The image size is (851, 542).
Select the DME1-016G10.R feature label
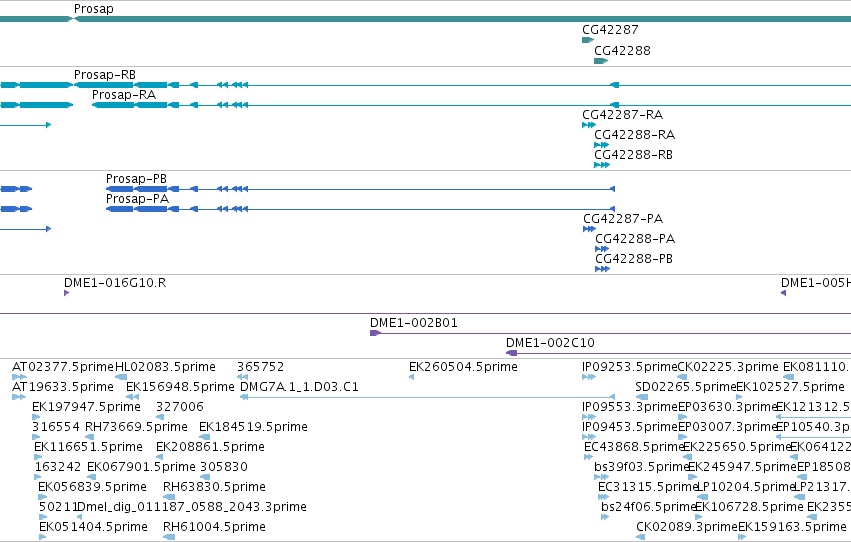click(x=115, y=283)
